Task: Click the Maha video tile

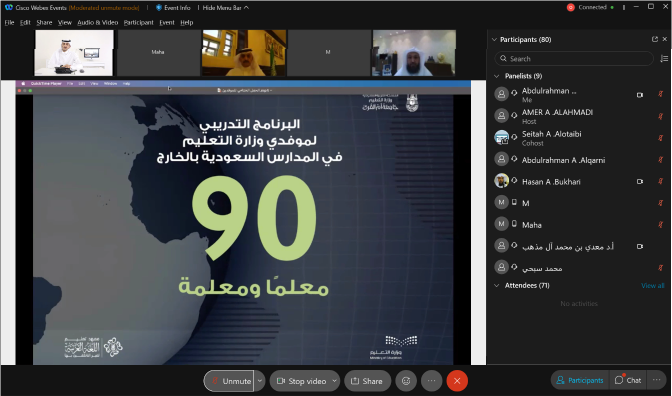Action: coord(158,53)
